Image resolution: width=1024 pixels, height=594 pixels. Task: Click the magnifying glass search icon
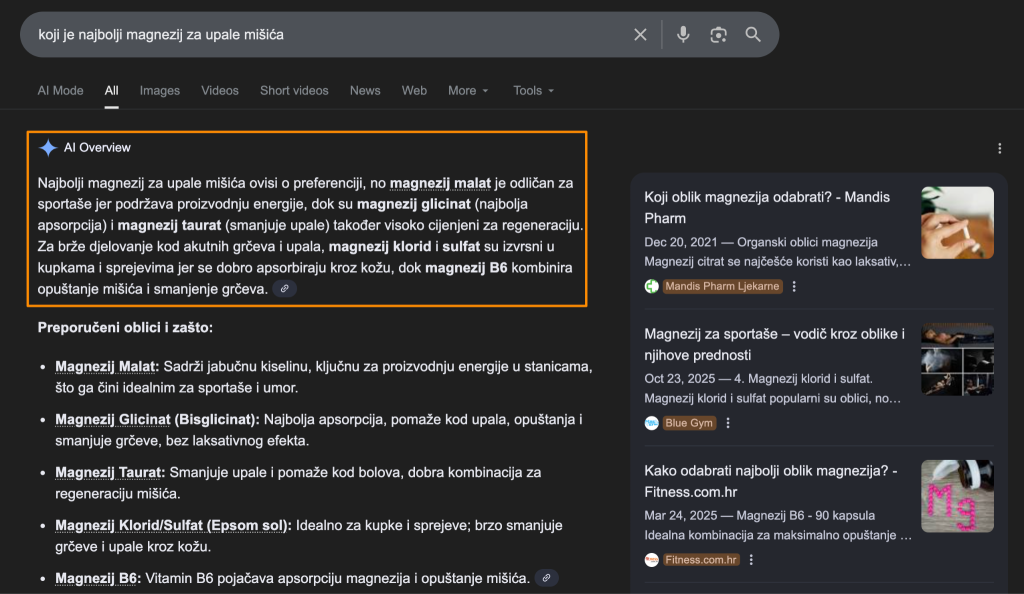coord(753,35)
